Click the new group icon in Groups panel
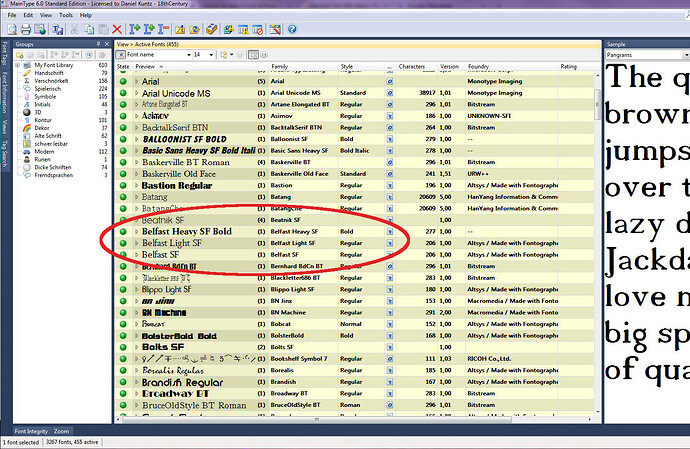690x449 pixels. point(20,55)
